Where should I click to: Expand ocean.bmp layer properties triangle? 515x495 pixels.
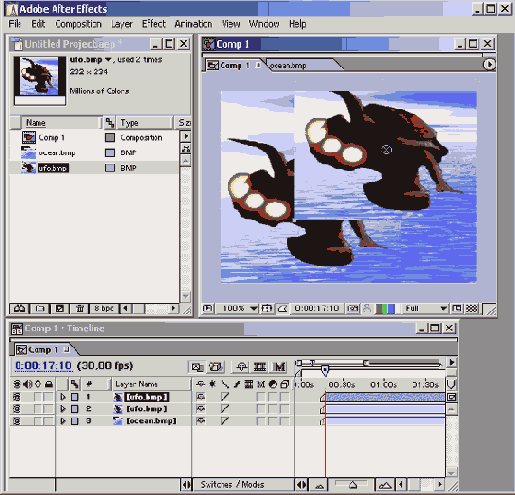[x=63, y=421]
